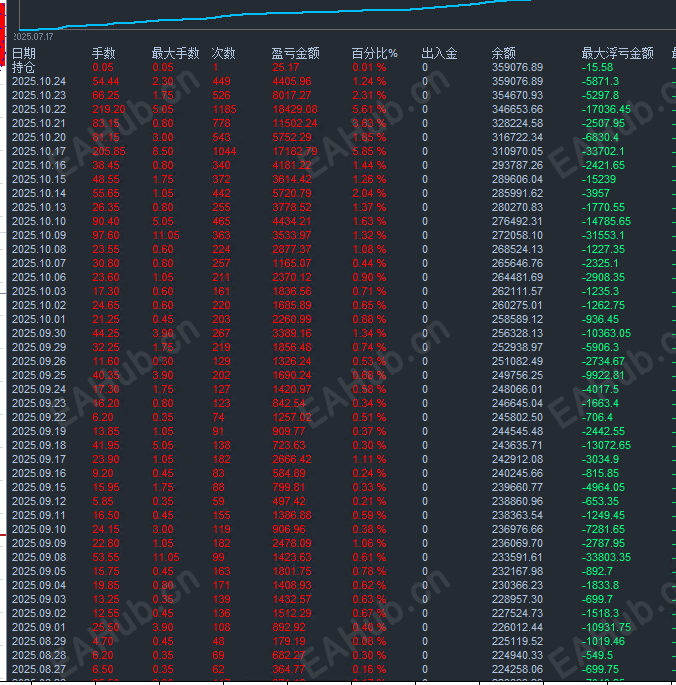Select date 2025.09.05 row

coord(39,571)
